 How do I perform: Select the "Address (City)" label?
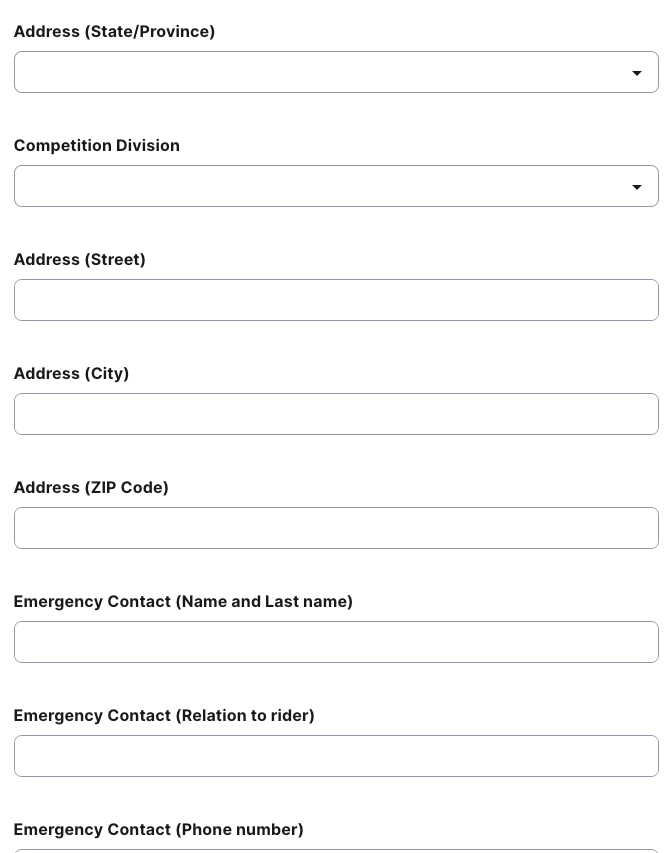[71, 373]
